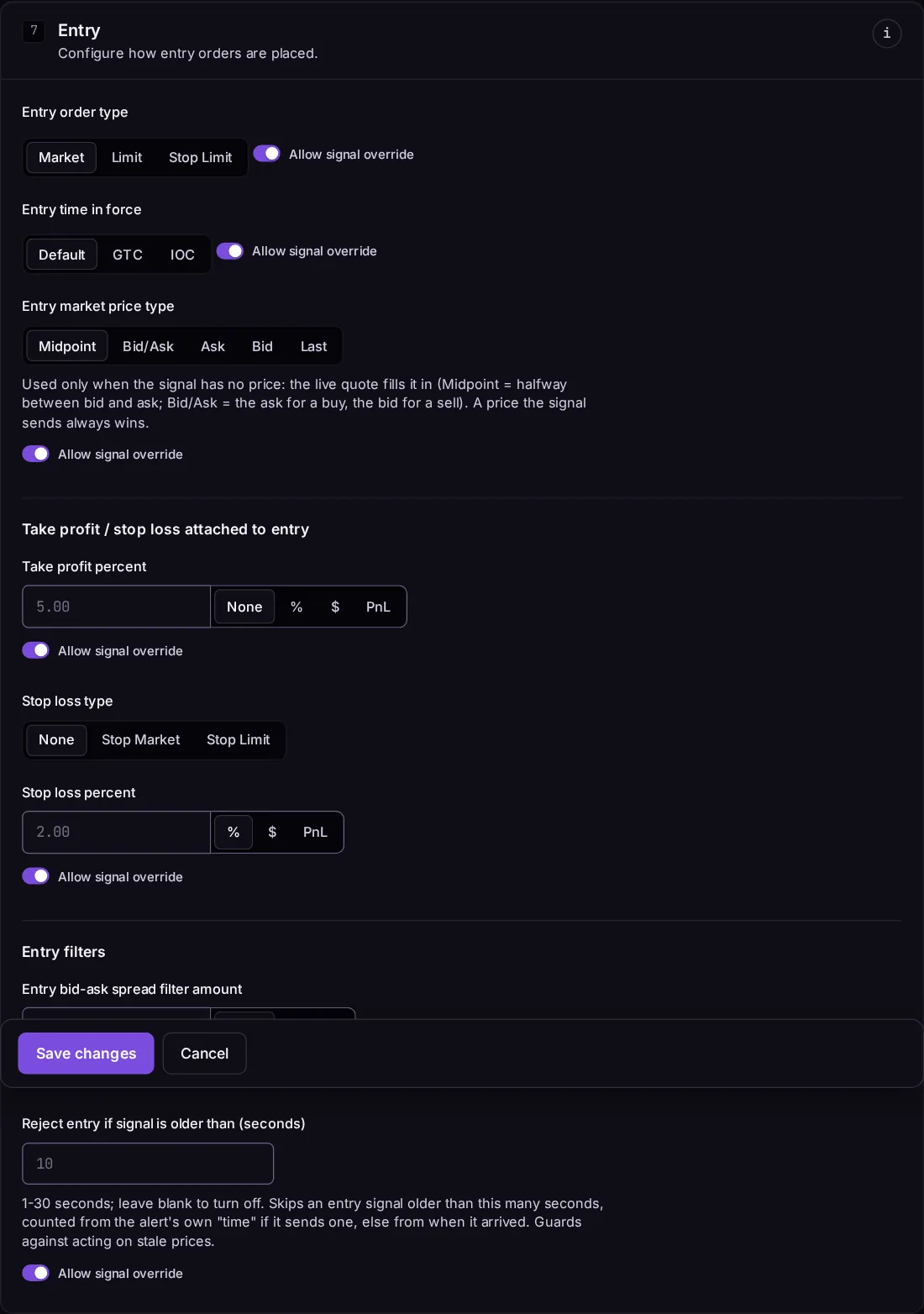
Task: Select Last market price type
Action: point(313,346)
